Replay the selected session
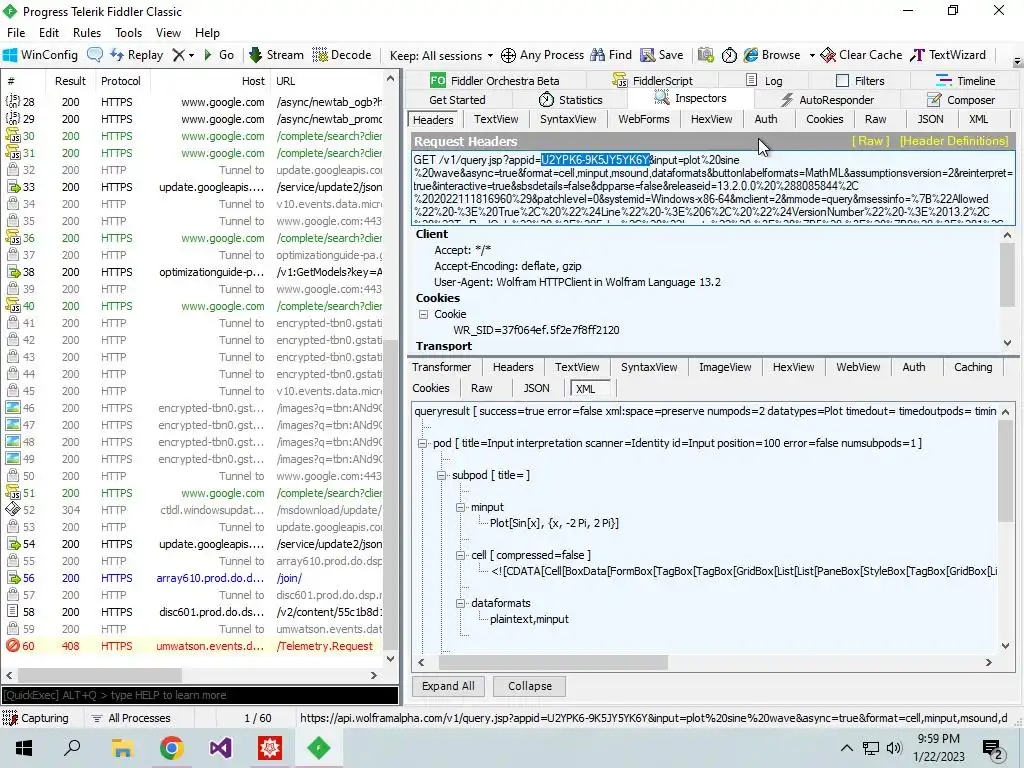Screen dimensions: 1024x768 136,56
